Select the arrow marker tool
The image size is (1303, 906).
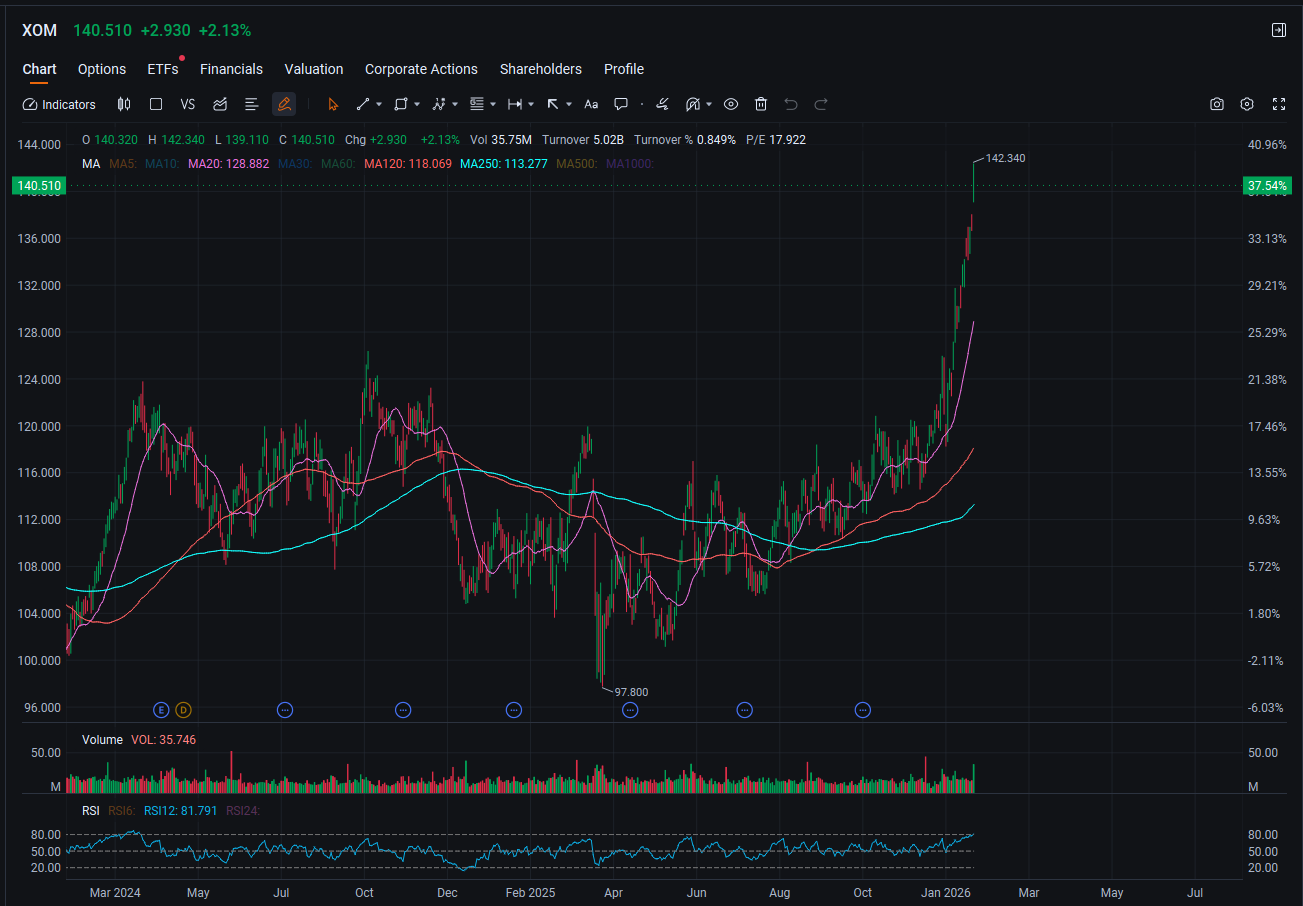(x=553, y=104)
